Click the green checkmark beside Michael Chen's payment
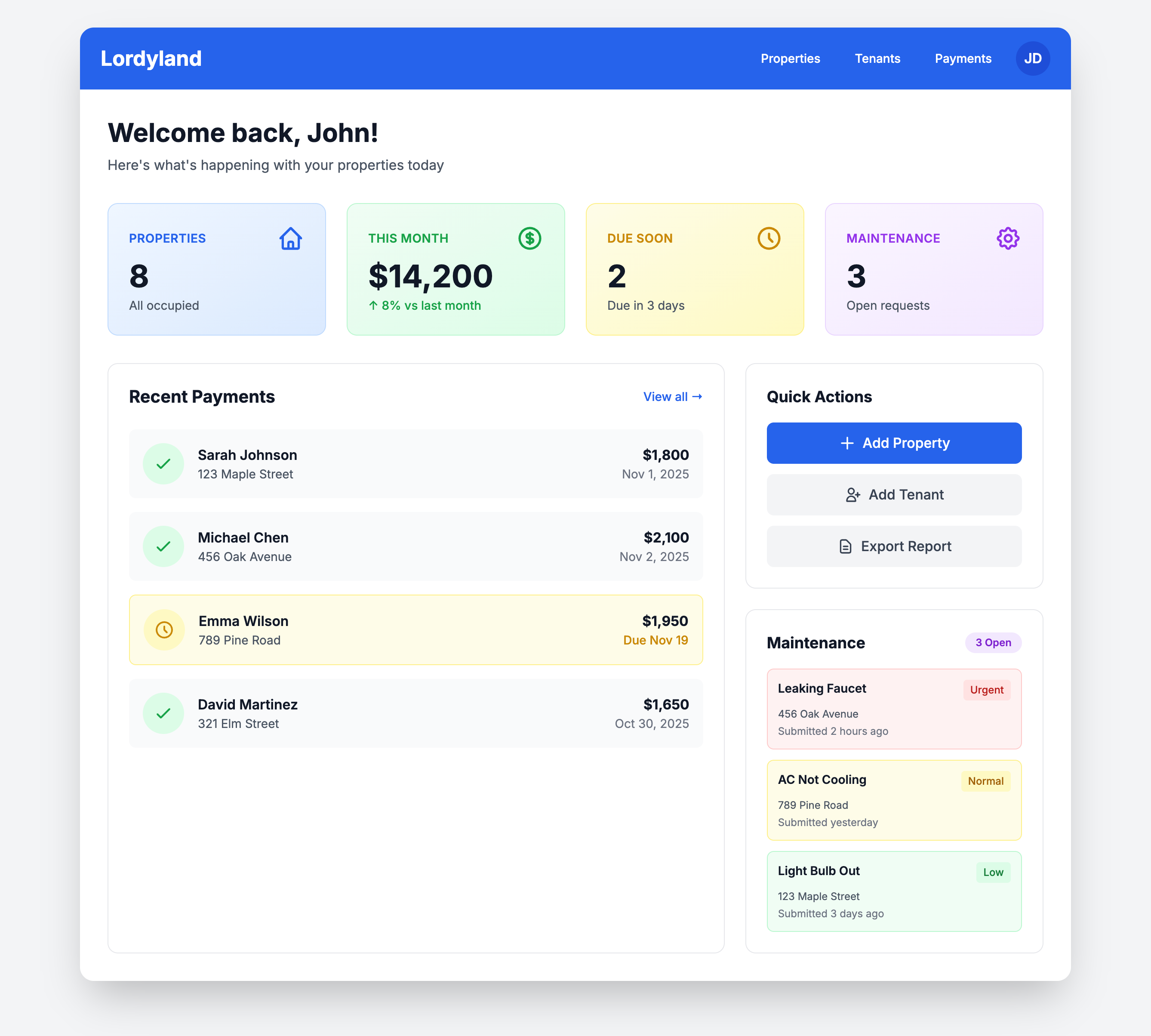The image size is (1151, 1036). (x=163, y=546)
